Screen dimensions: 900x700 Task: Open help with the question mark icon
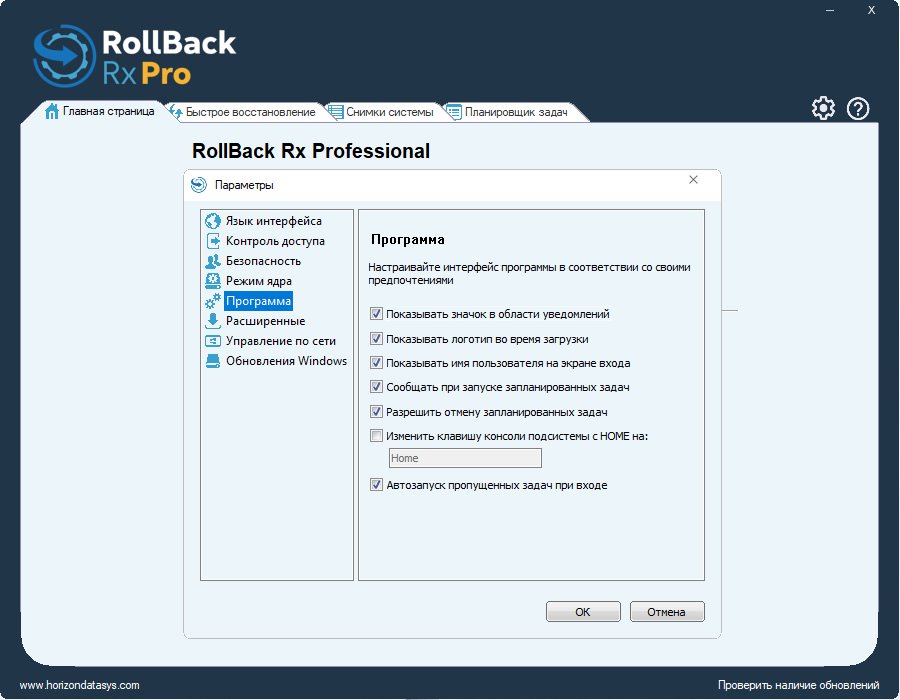pyautogui.click(x=858, y=108)
